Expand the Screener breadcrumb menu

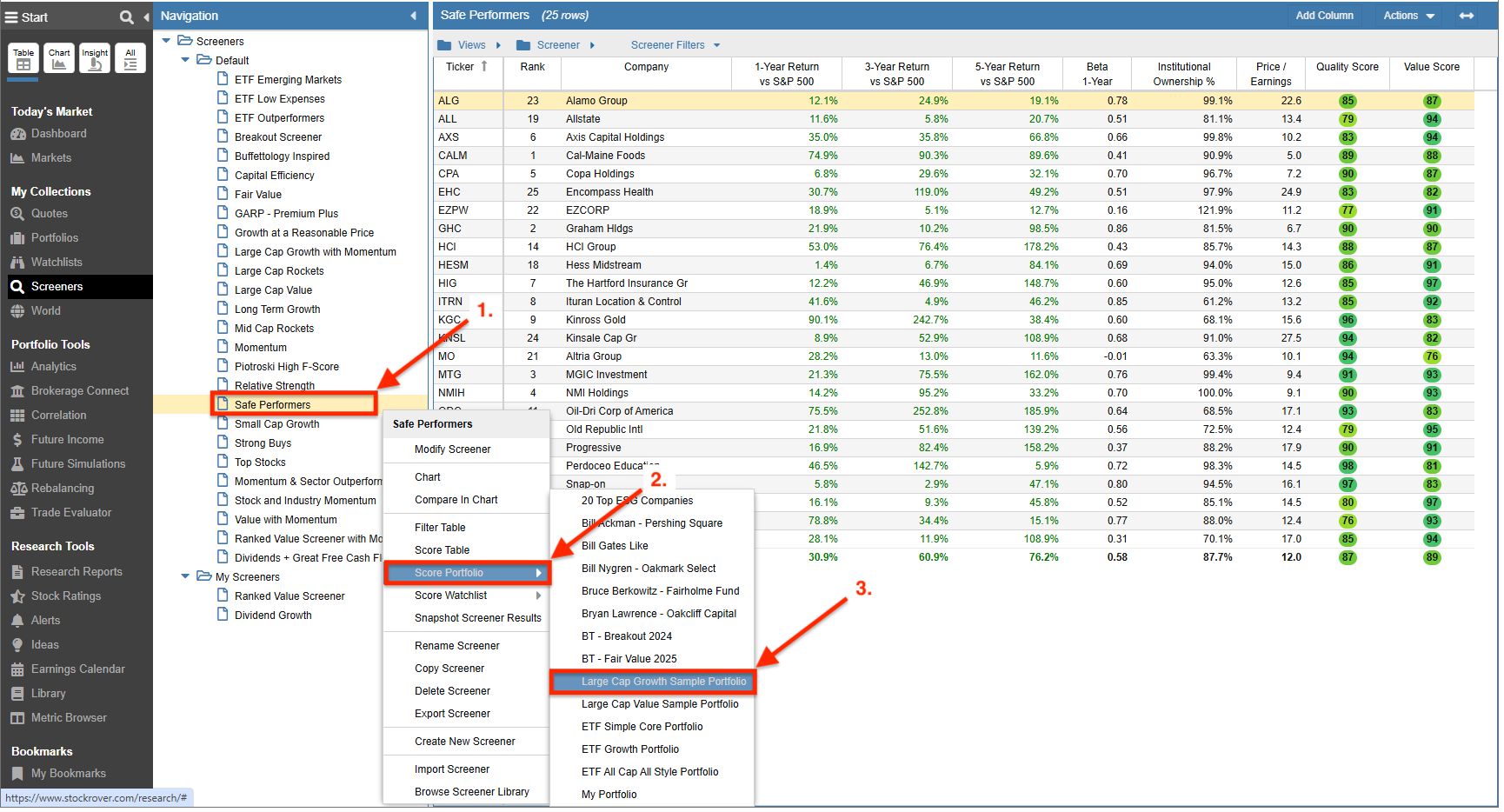pos(592,45)
